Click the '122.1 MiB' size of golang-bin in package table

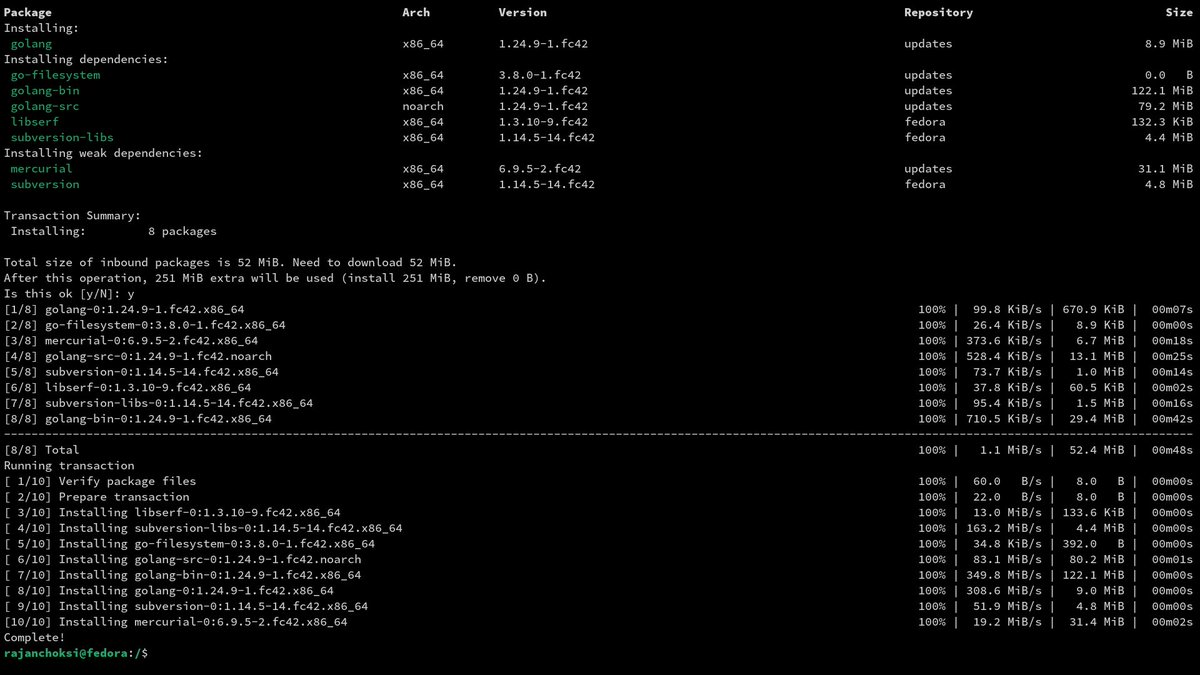coord(1162,91)
